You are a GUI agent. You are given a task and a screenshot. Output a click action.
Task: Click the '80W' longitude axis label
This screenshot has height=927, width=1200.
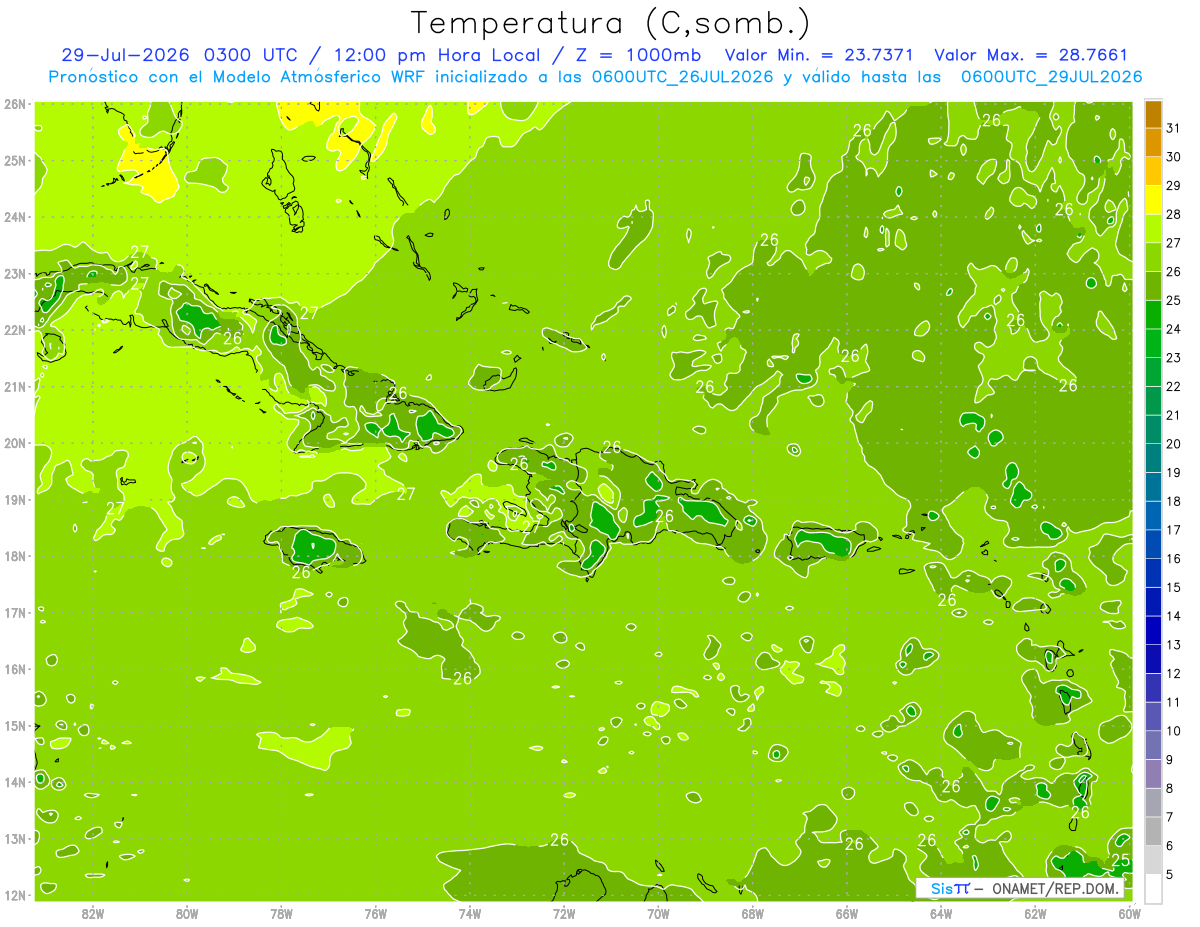[187, 913]
